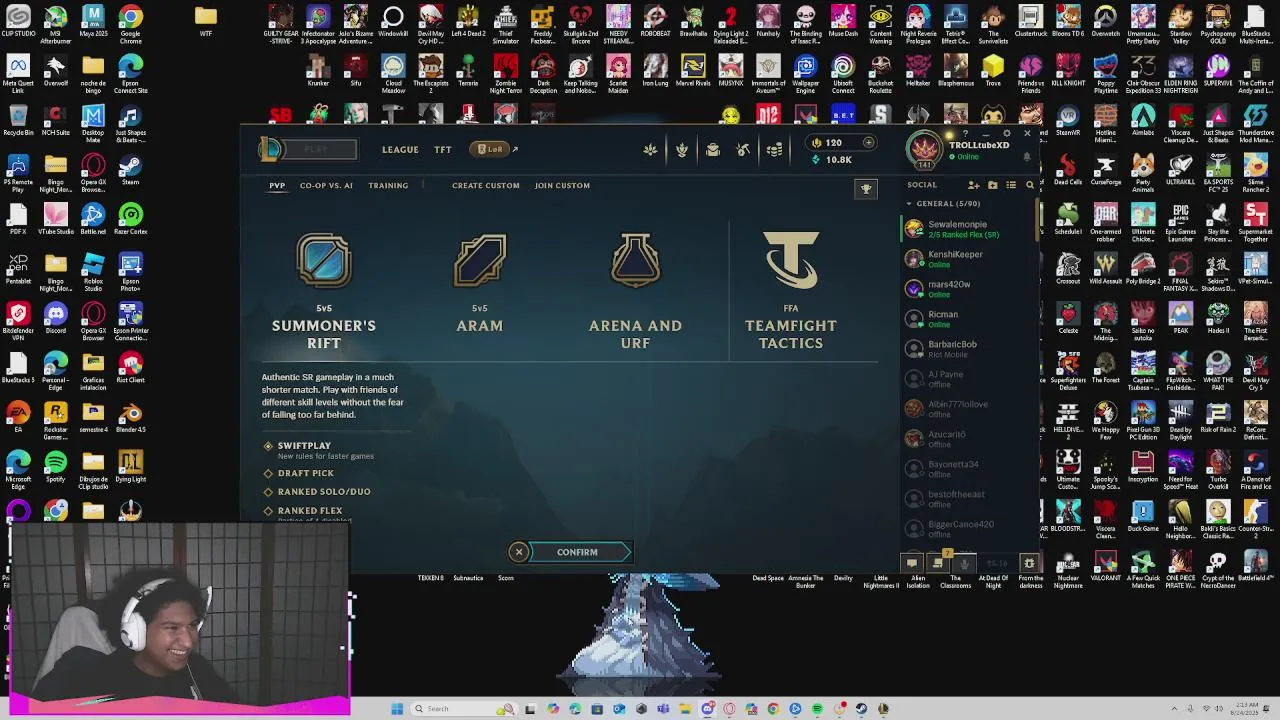The image size is (1280, 720).
Task: Click the add RP plus button
Action: click(868, 142)
